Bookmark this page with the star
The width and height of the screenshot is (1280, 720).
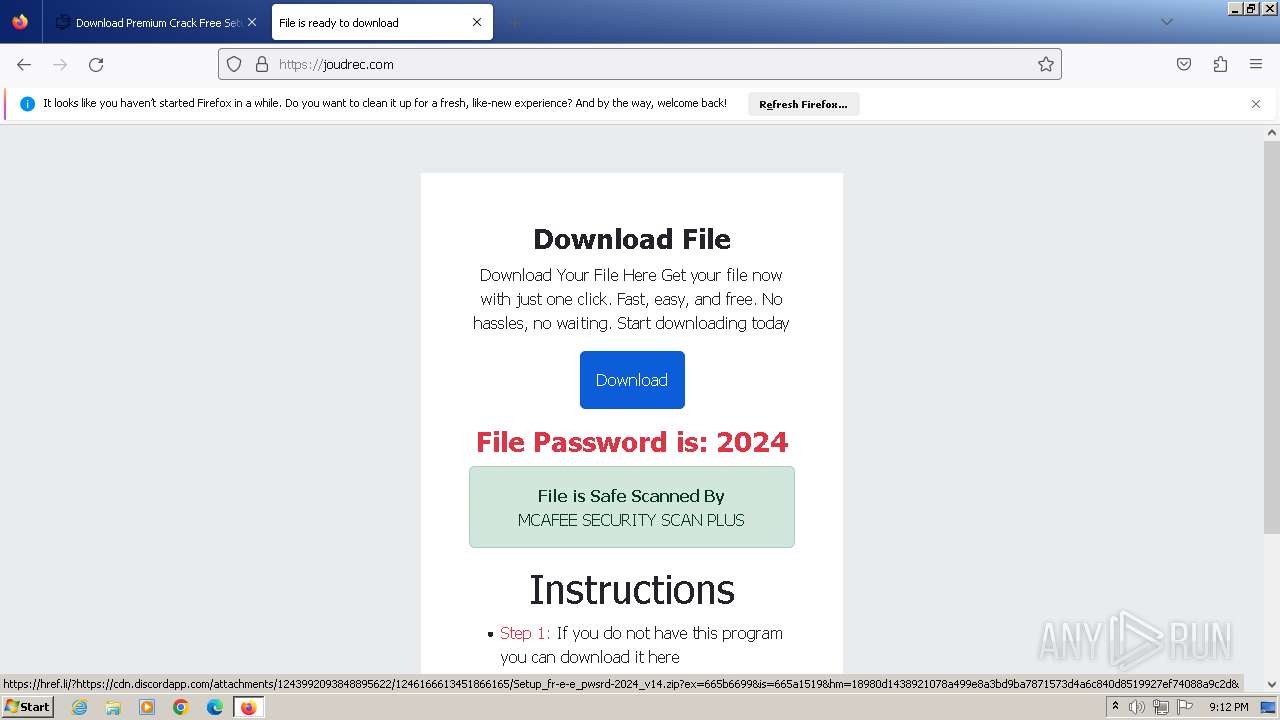click(1046, 64)
